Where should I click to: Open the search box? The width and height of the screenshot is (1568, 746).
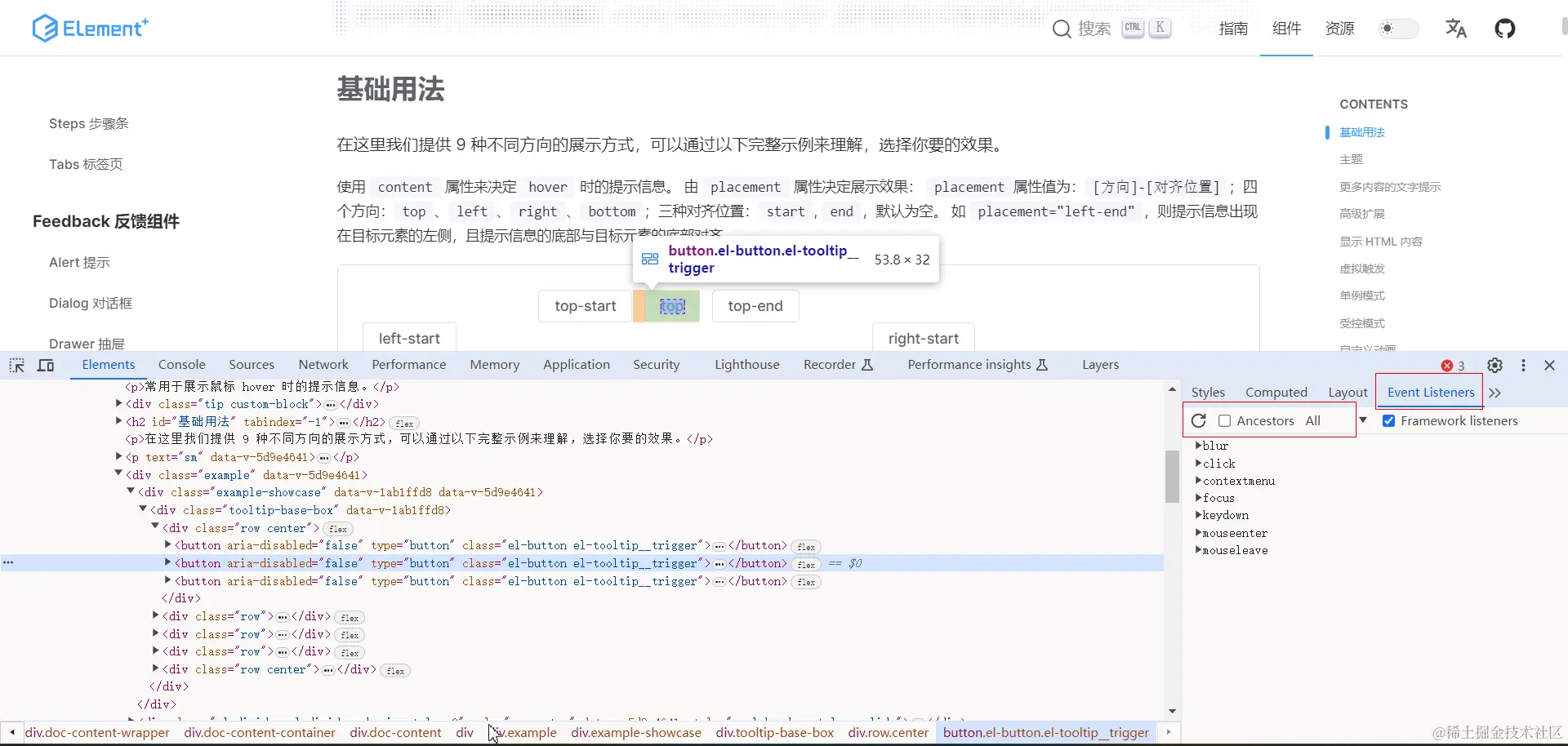1112,29
